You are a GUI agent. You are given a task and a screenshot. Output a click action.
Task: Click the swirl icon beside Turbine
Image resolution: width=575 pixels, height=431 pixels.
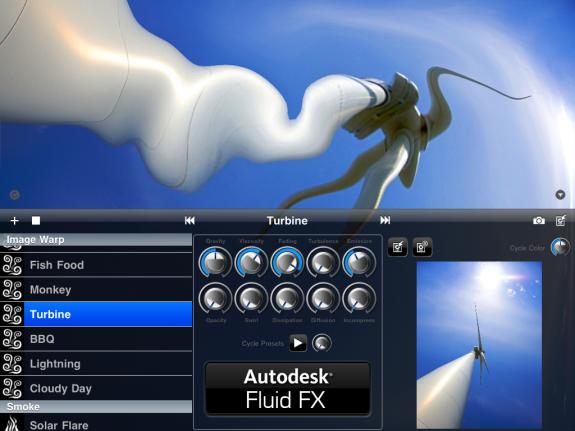click(12, 314)
